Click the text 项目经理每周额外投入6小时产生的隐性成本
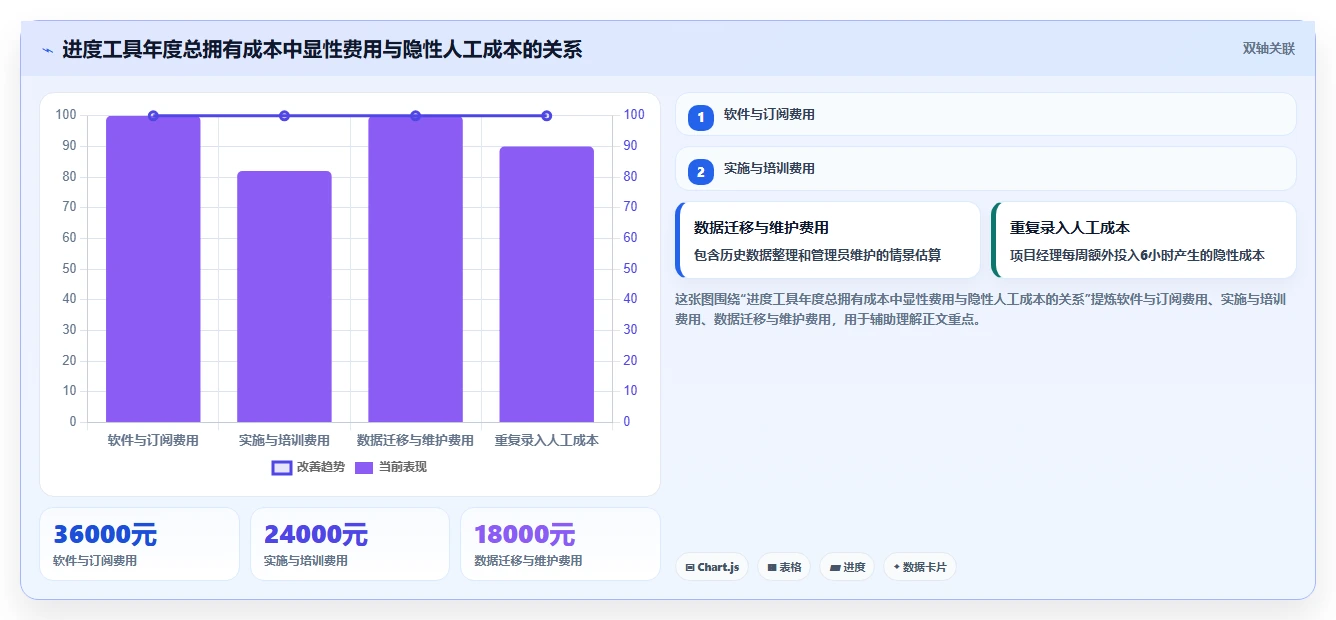The image size is (1336, 620). pos(1137,255)
